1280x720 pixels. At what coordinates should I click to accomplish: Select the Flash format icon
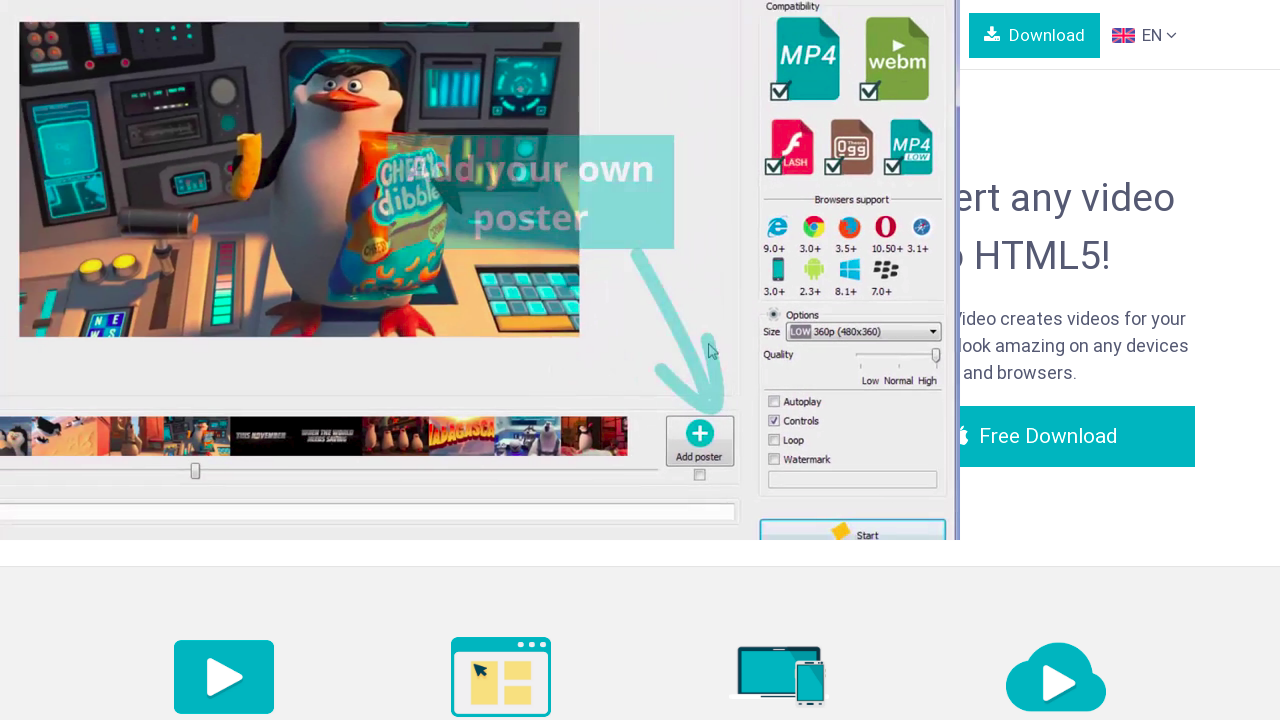tap(792, 146)
